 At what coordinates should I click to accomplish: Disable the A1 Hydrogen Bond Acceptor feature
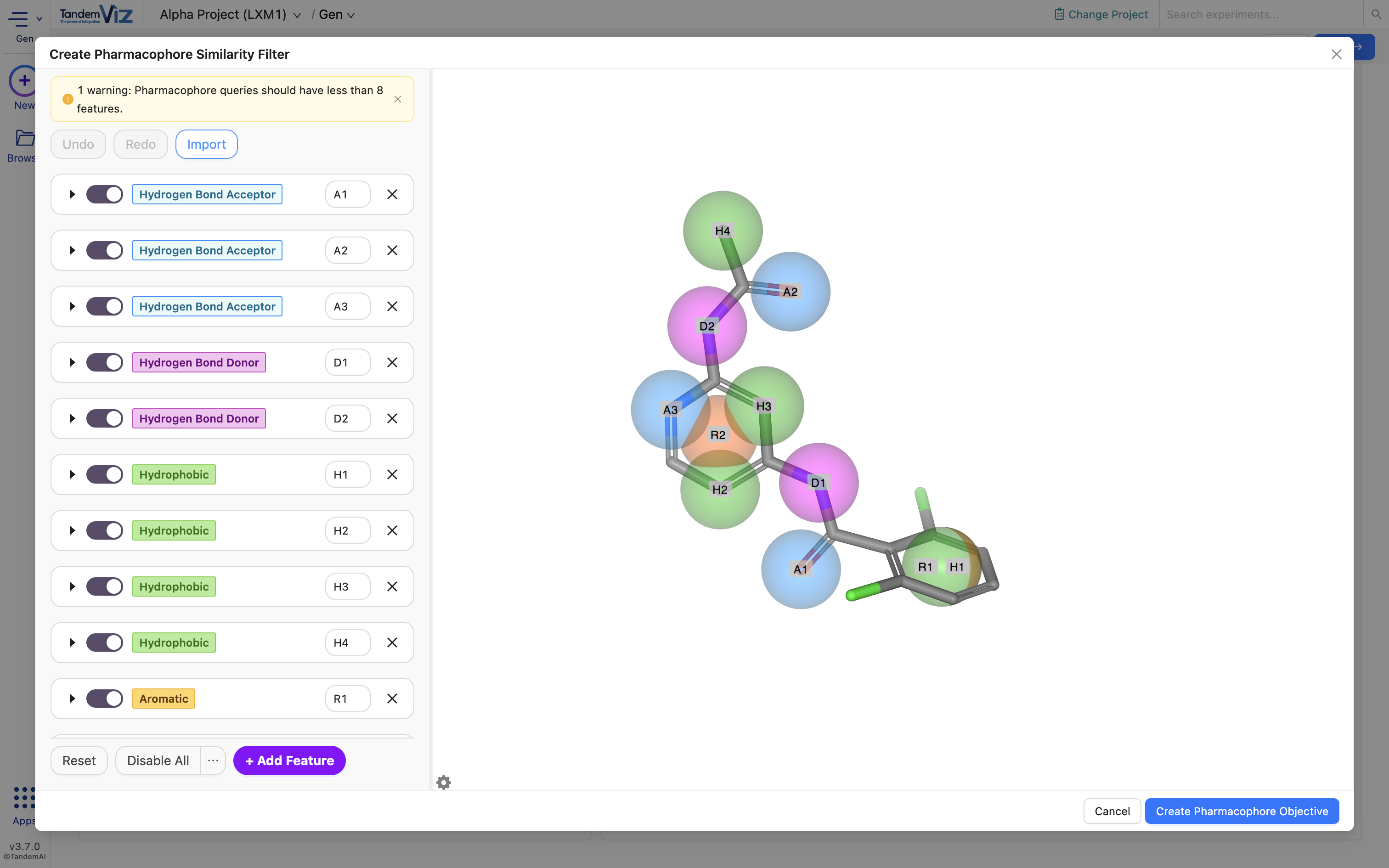click(105, 194)
